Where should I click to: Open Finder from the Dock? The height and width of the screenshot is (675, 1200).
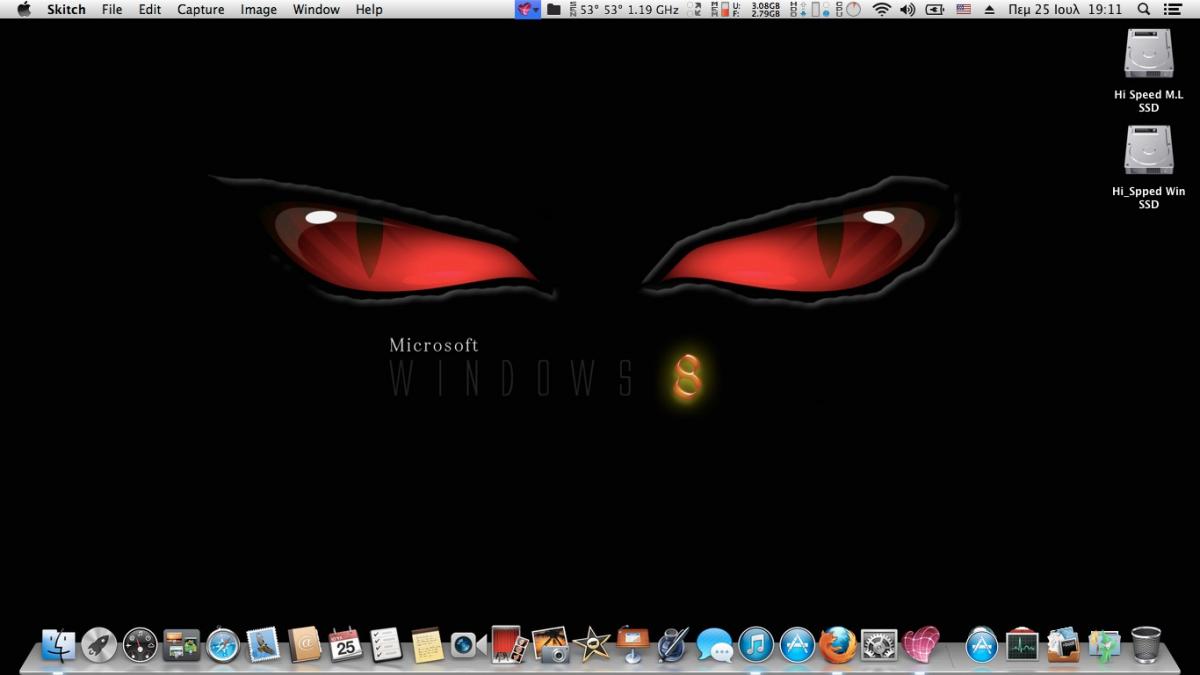point(59,644)
